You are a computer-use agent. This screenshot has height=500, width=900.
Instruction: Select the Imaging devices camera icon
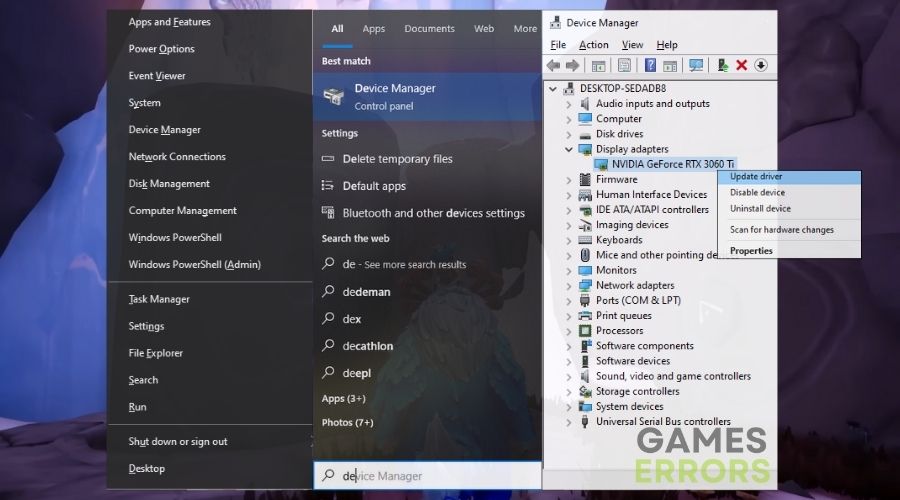tap(585, 225)
